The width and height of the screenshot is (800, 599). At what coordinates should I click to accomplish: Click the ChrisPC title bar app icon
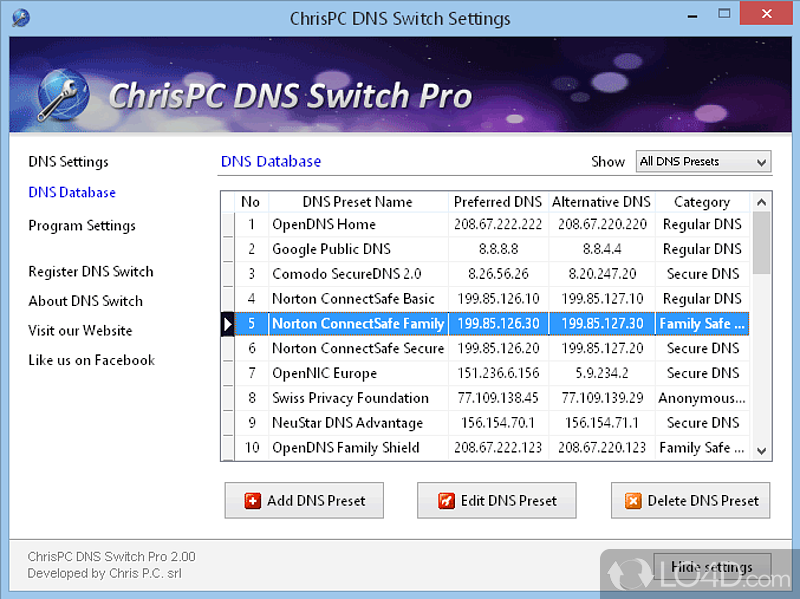tap(21, 18)
